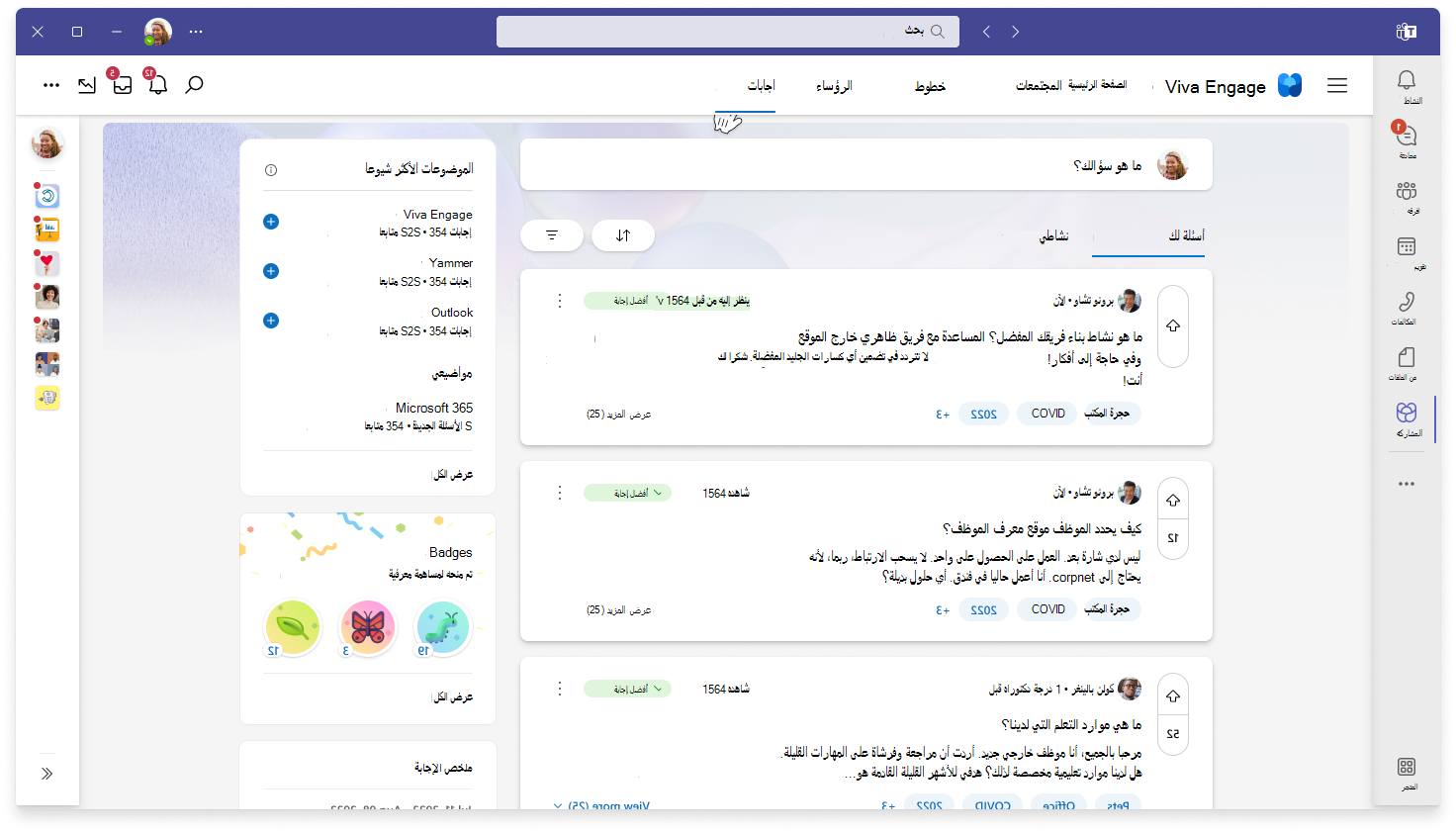Open the yellow community icon at the rail's bottom

46,398
